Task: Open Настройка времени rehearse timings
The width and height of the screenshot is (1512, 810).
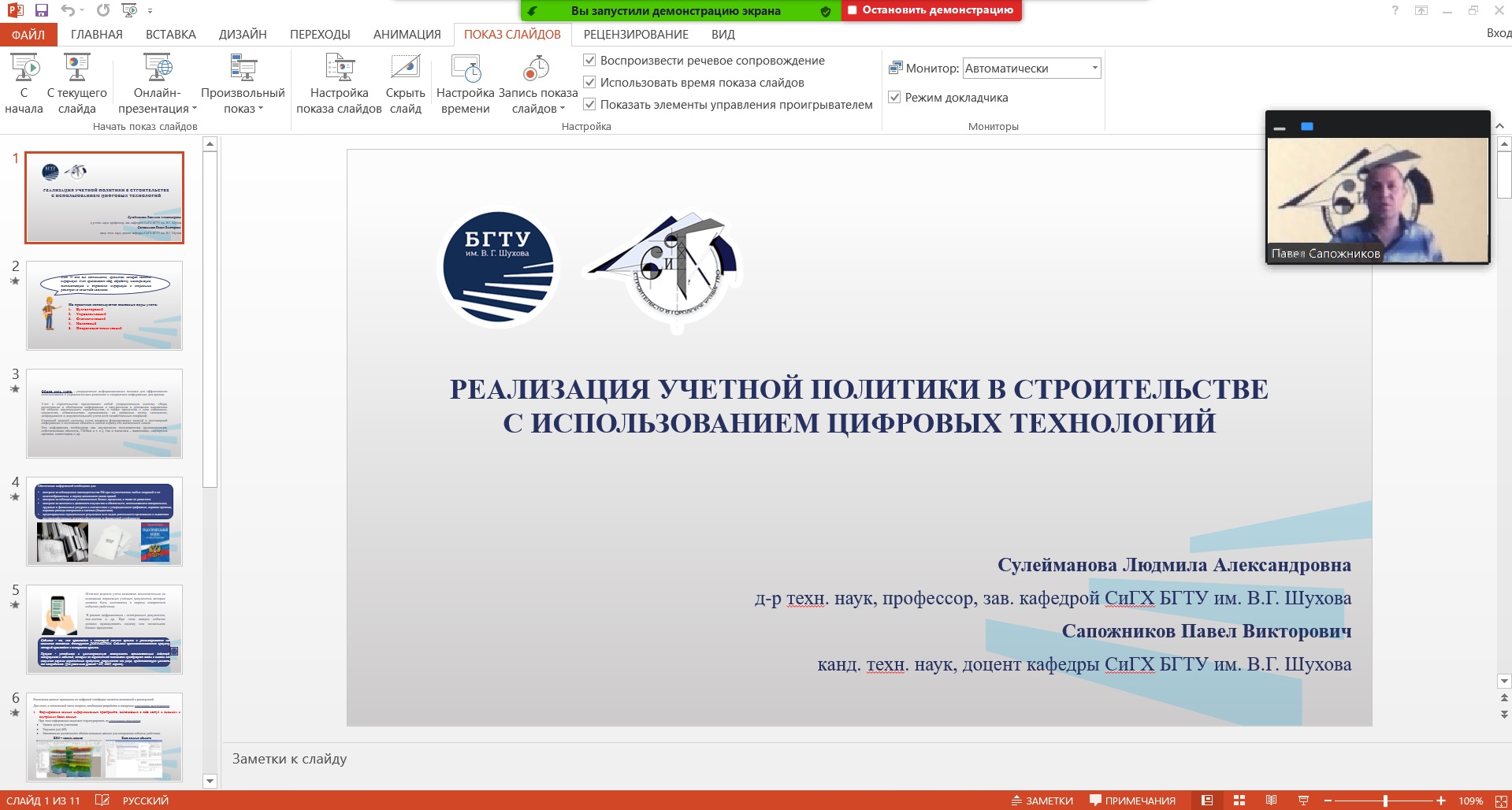Action: [x=466, y=84]
